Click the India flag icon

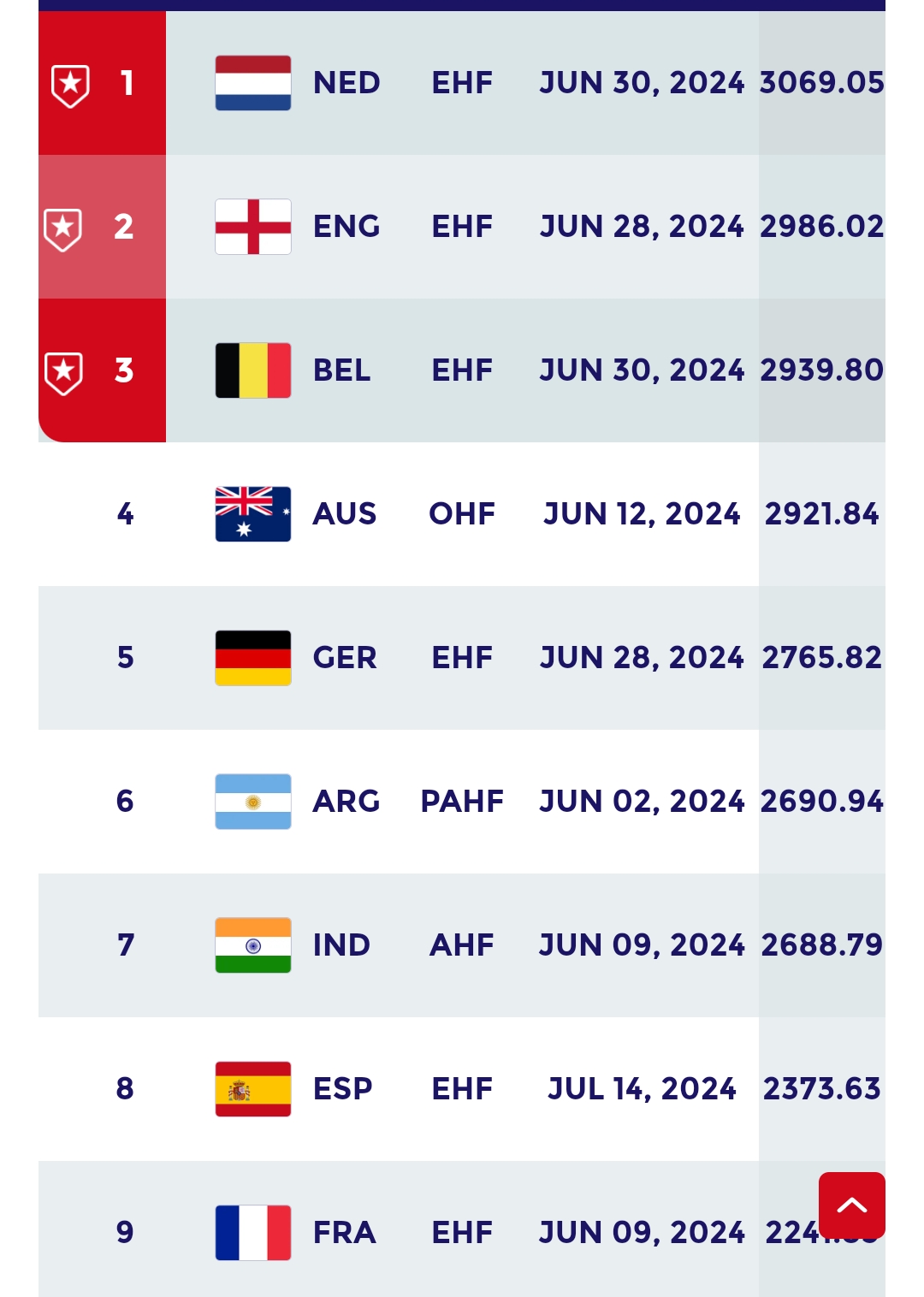252,945
